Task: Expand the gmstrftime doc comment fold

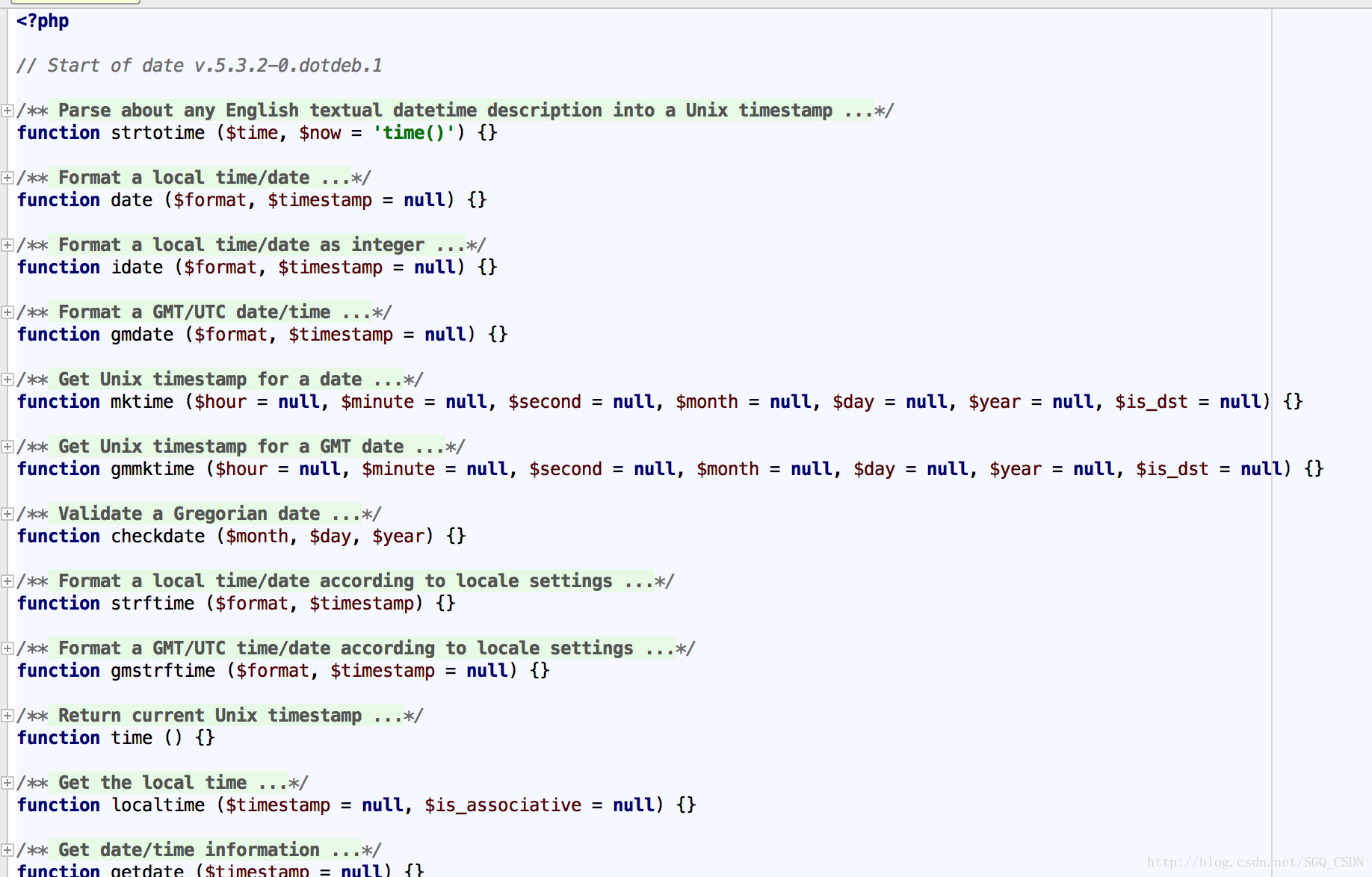Action: click(7, 648)
